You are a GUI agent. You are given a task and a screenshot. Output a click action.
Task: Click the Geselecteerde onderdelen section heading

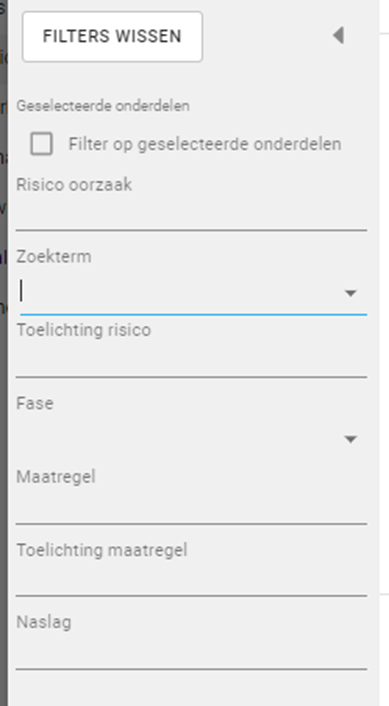click(103, 106)
